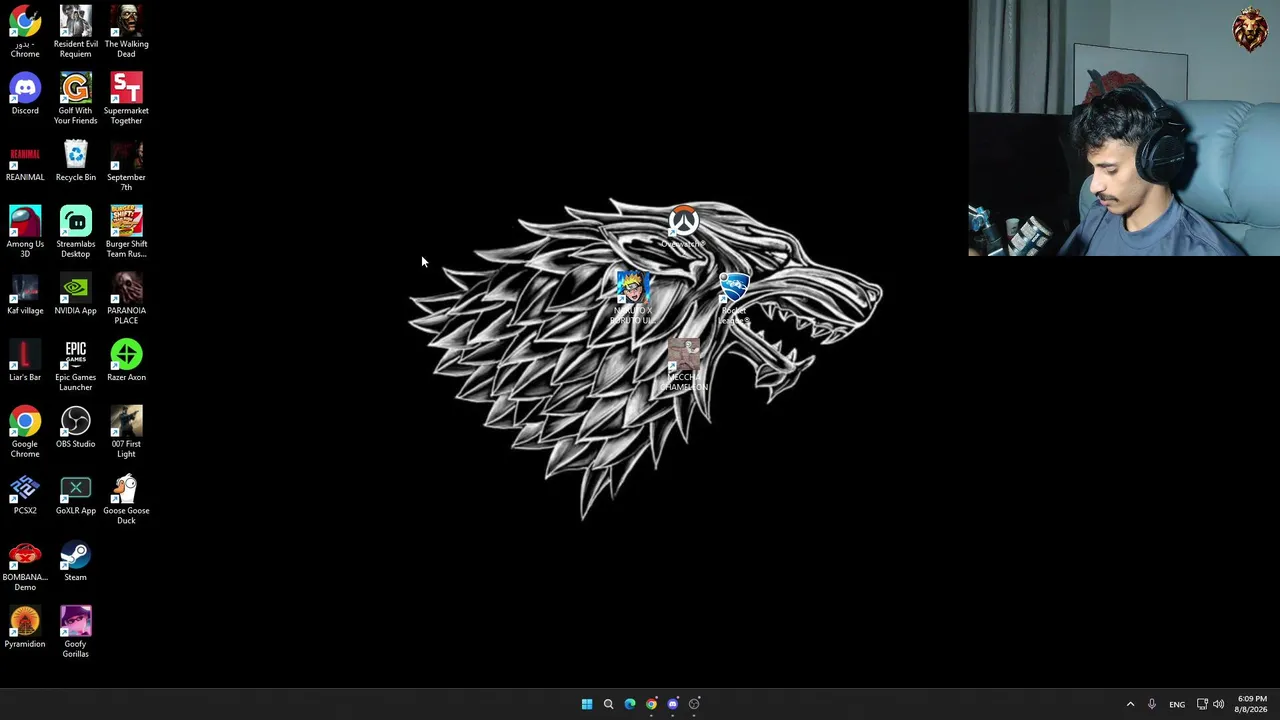Click the Google Chrome desktop shortcut

25,431
